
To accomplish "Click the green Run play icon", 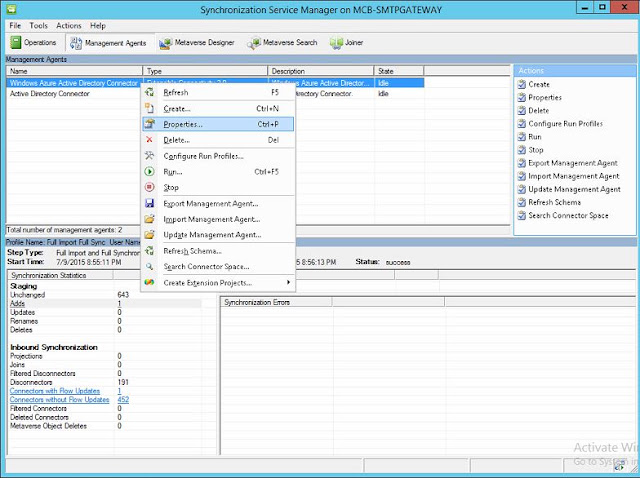I will click(149, 171).
